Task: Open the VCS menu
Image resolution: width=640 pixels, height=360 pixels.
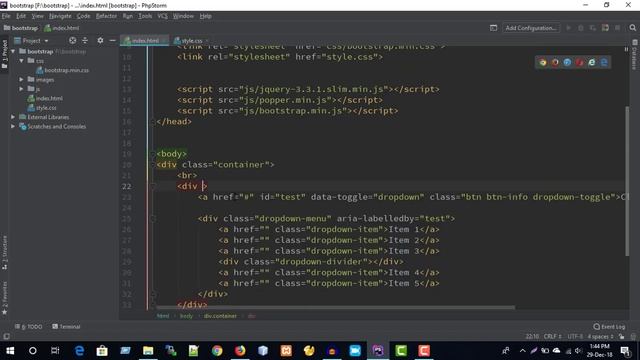Action: (162, 16)
